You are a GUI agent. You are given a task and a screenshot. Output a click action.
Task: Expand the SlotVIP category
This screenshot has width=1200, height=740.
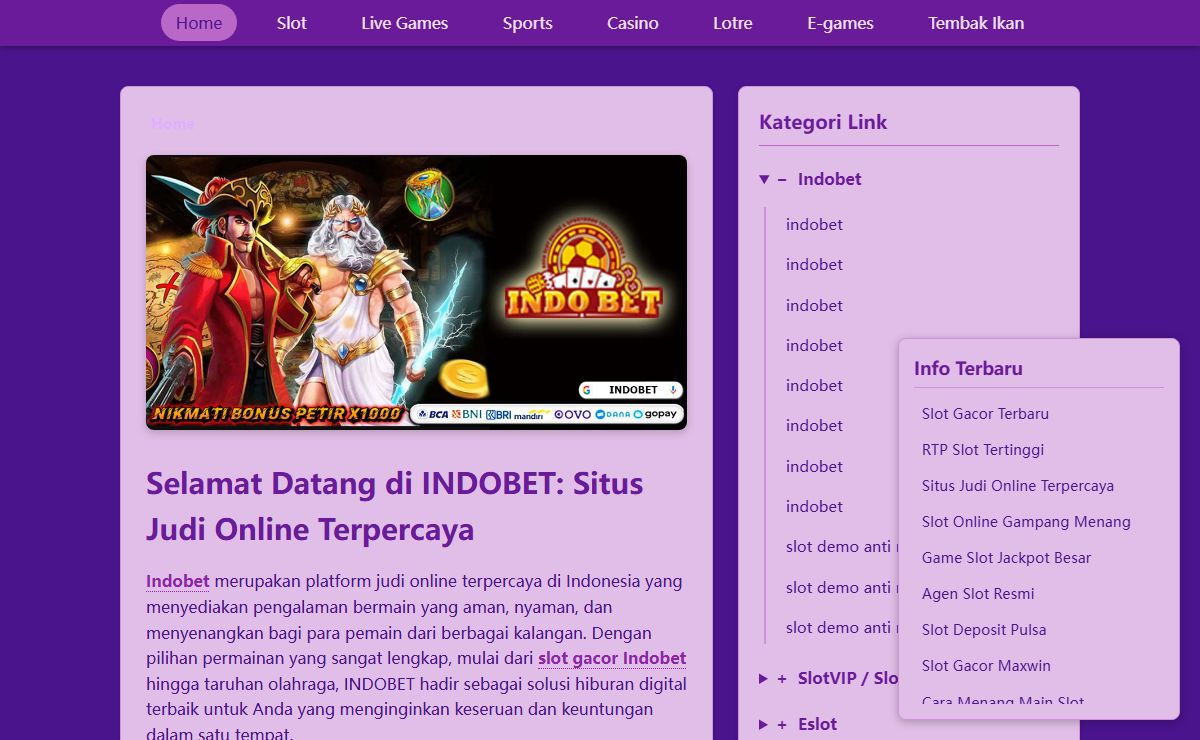coord(828,678)
